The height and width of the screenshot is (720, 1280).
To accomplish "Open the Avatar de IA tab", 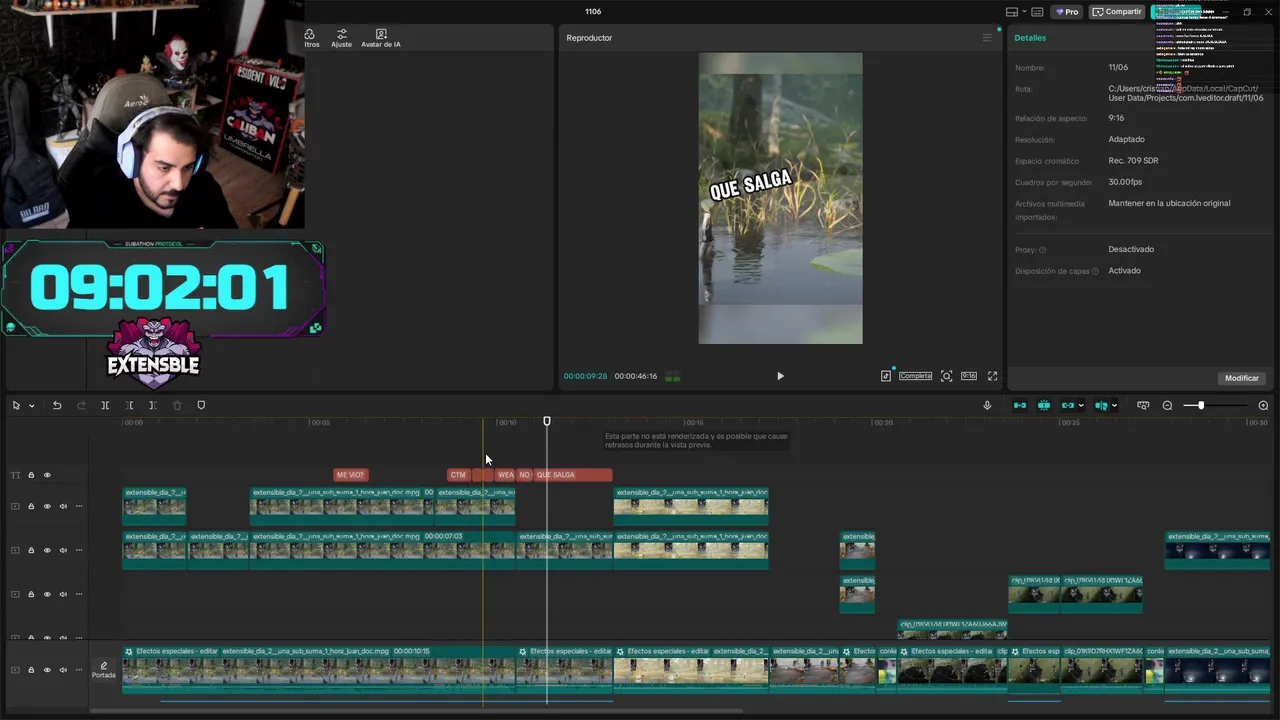I will (x=381, y=38).
